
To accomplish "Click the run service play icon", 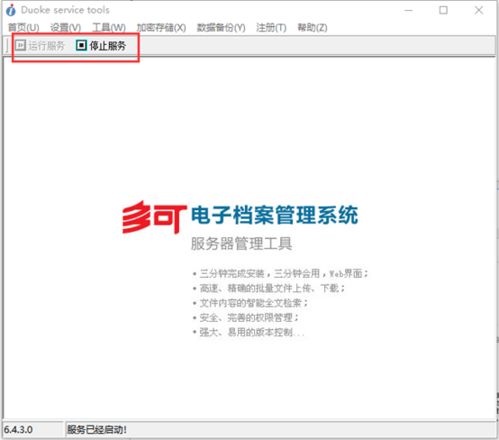I will (x=20, y=45).
